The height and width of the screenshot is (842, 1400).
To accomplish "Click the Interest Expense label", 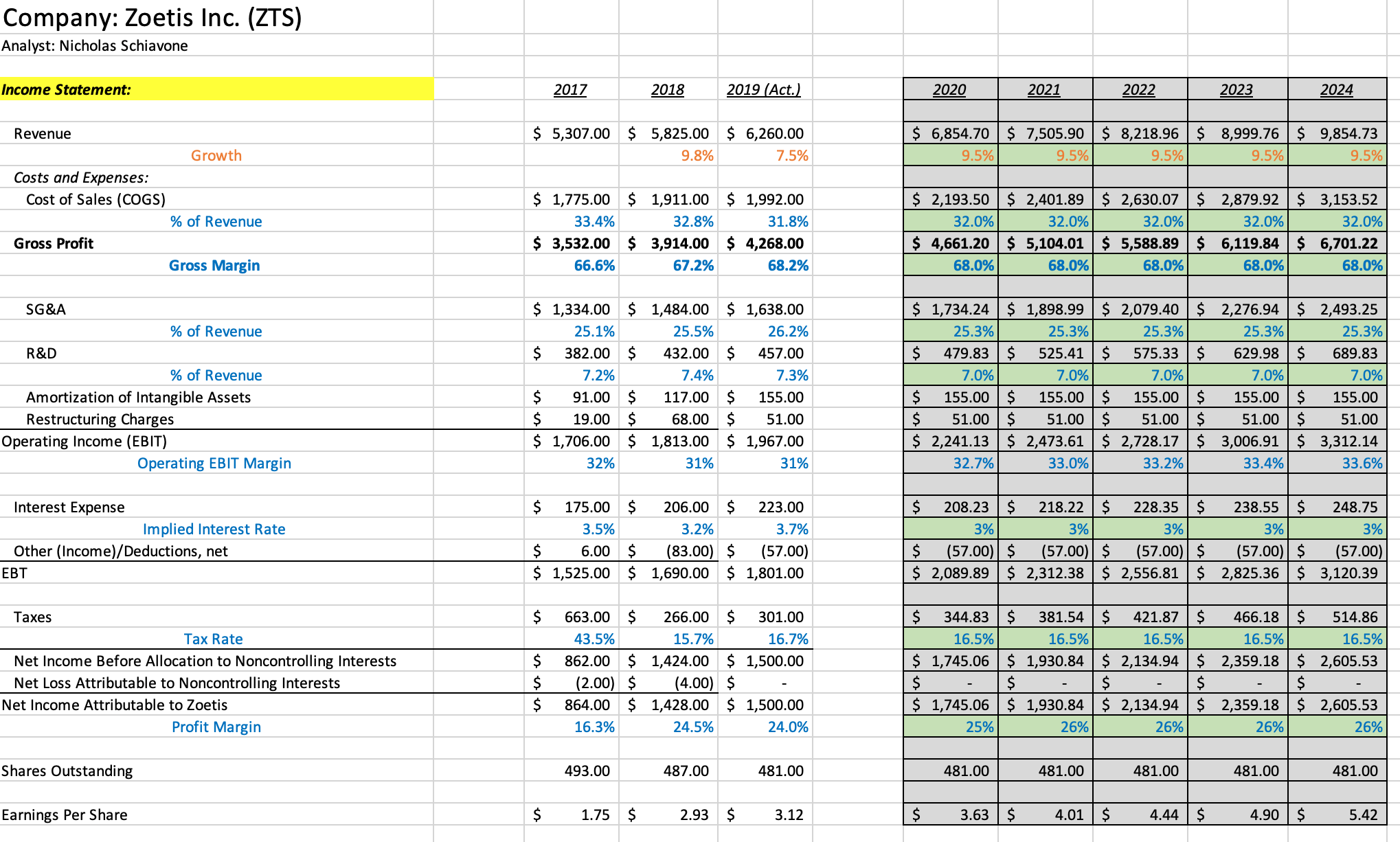I will point(69,508).
